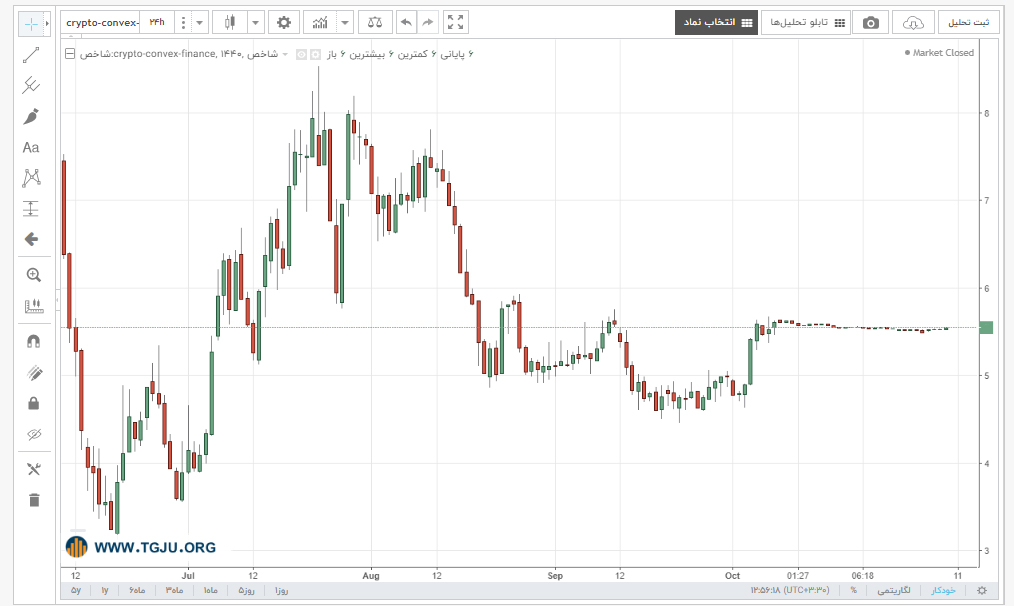Select the trend line drawing tool

30,55
